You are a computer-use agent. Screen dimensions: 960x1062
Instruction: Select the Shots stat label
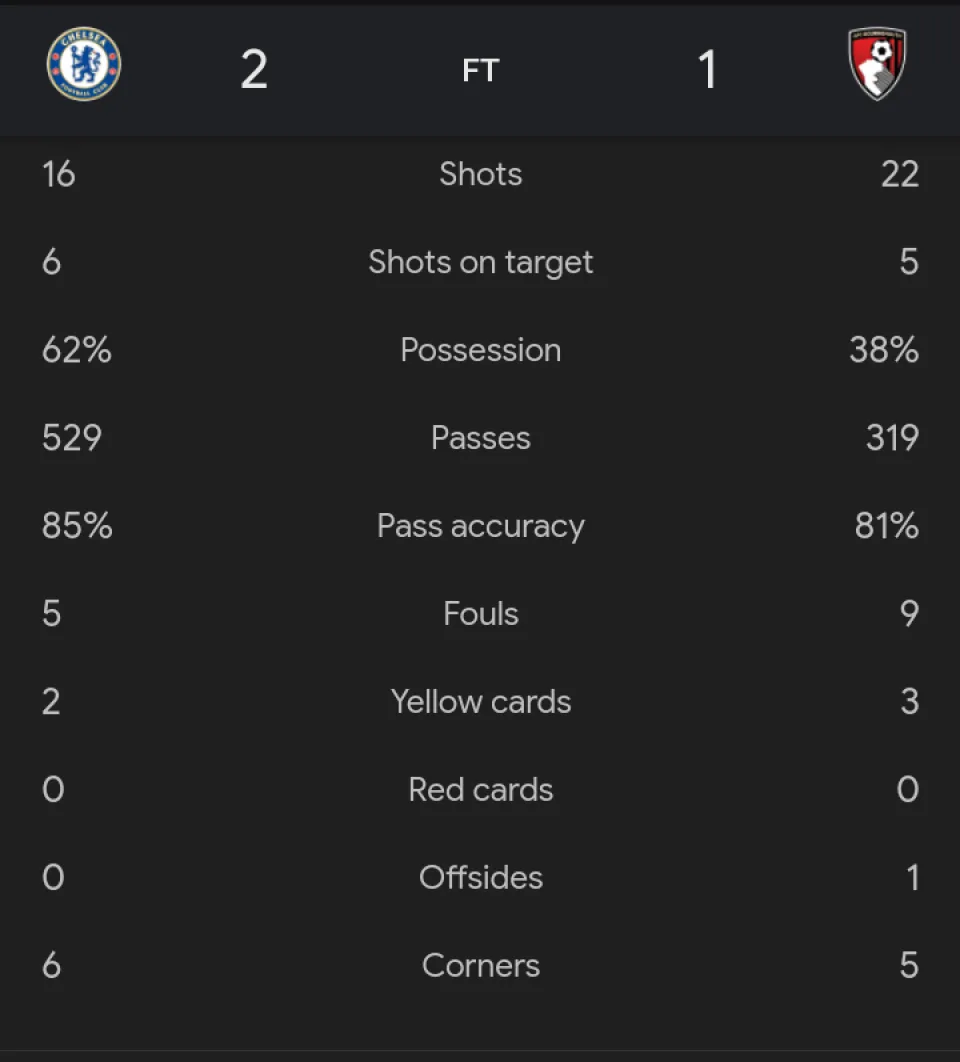click(x=480, y=174)
